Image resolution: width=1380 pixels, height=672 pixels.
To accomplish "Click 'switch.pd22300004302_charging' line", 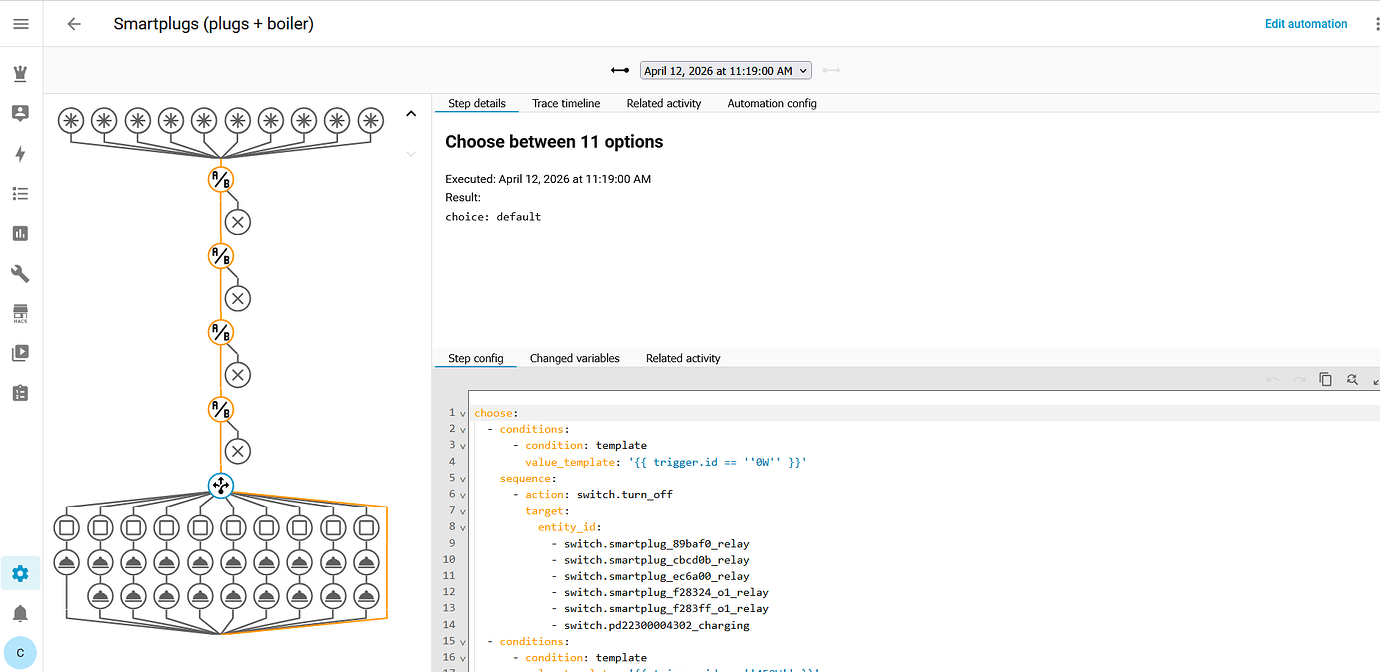I will [x=656, y=625].
